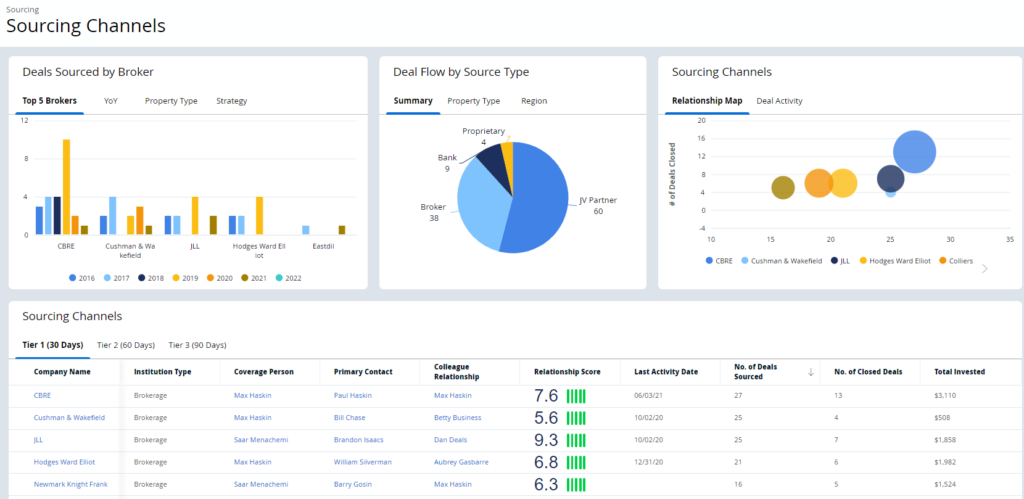1024x499 pixels.
Task: Open the CBRE company link
Action: 42,395
